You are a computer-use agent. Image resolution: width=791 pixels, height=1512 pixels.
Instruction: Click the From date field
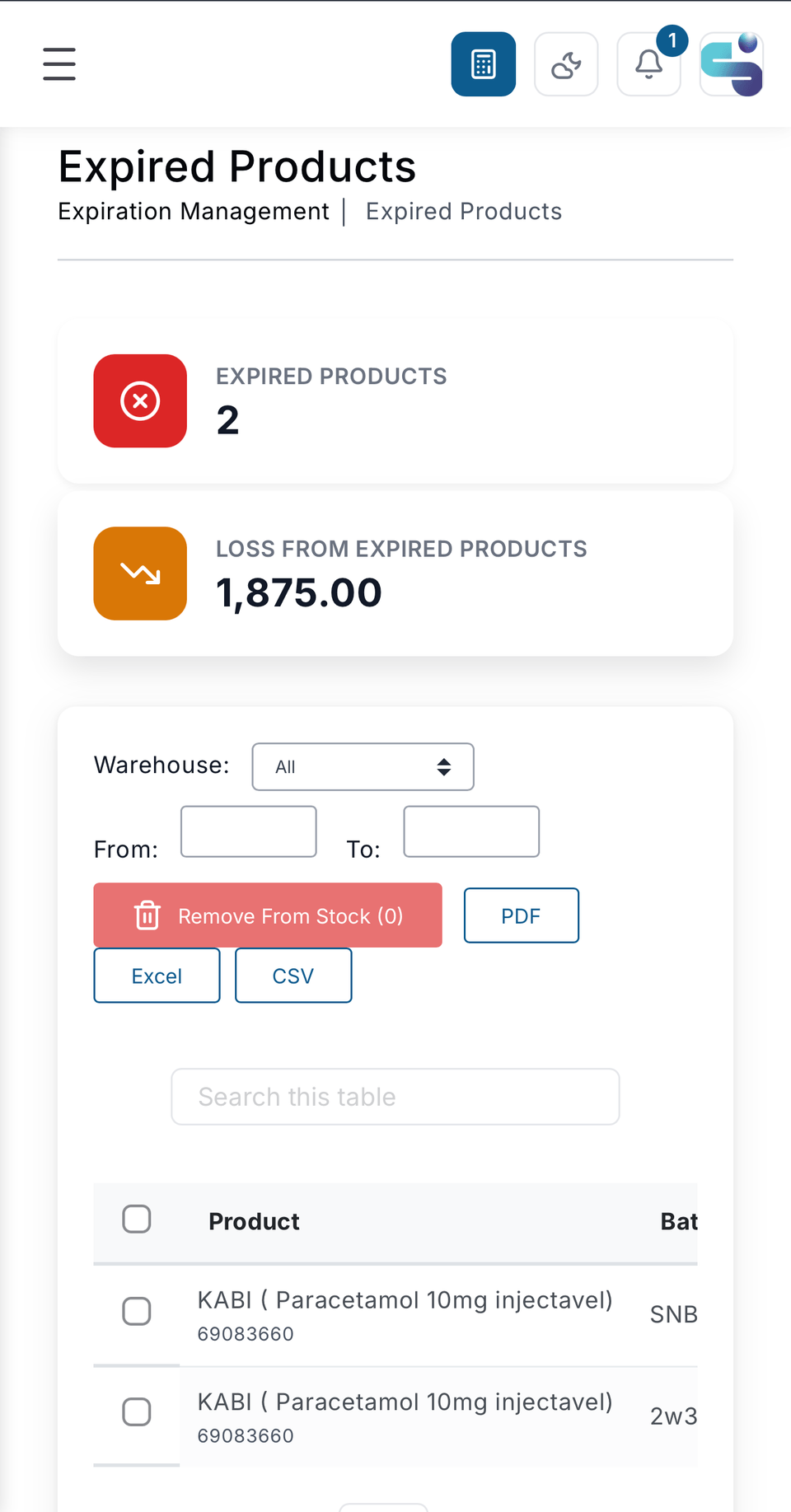coord(249,831)
